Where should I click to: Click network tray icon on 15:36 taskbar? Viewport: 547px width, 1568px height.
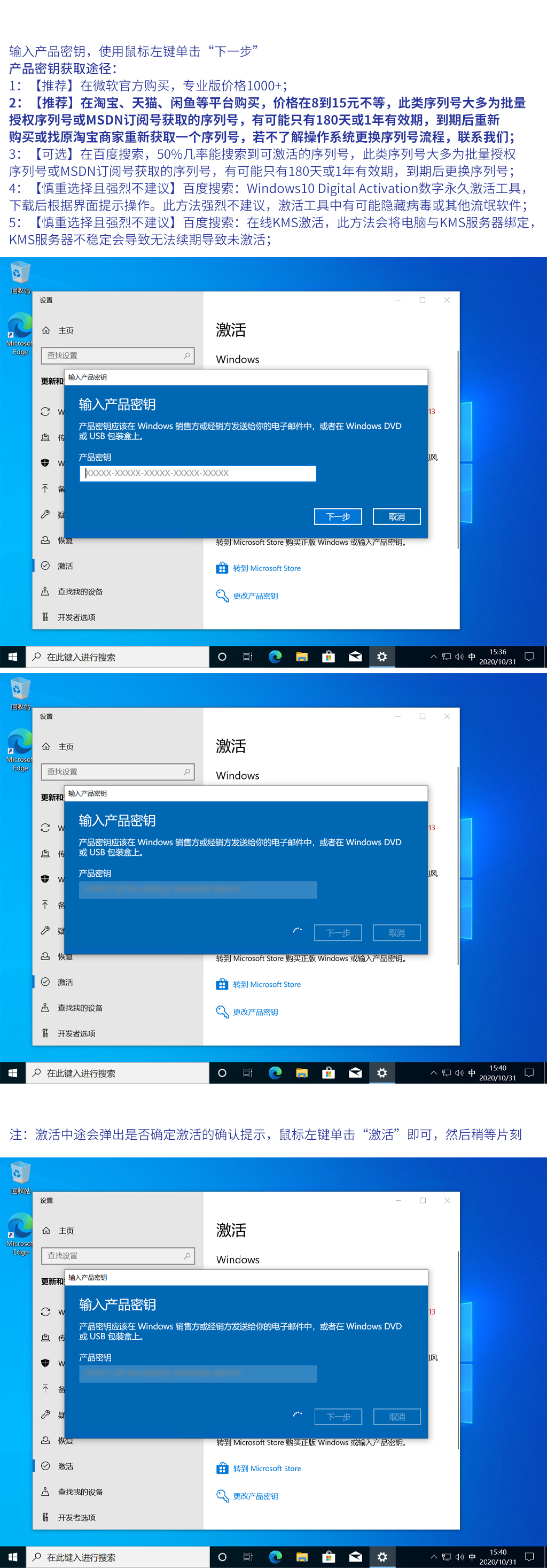tap(447, 657)
